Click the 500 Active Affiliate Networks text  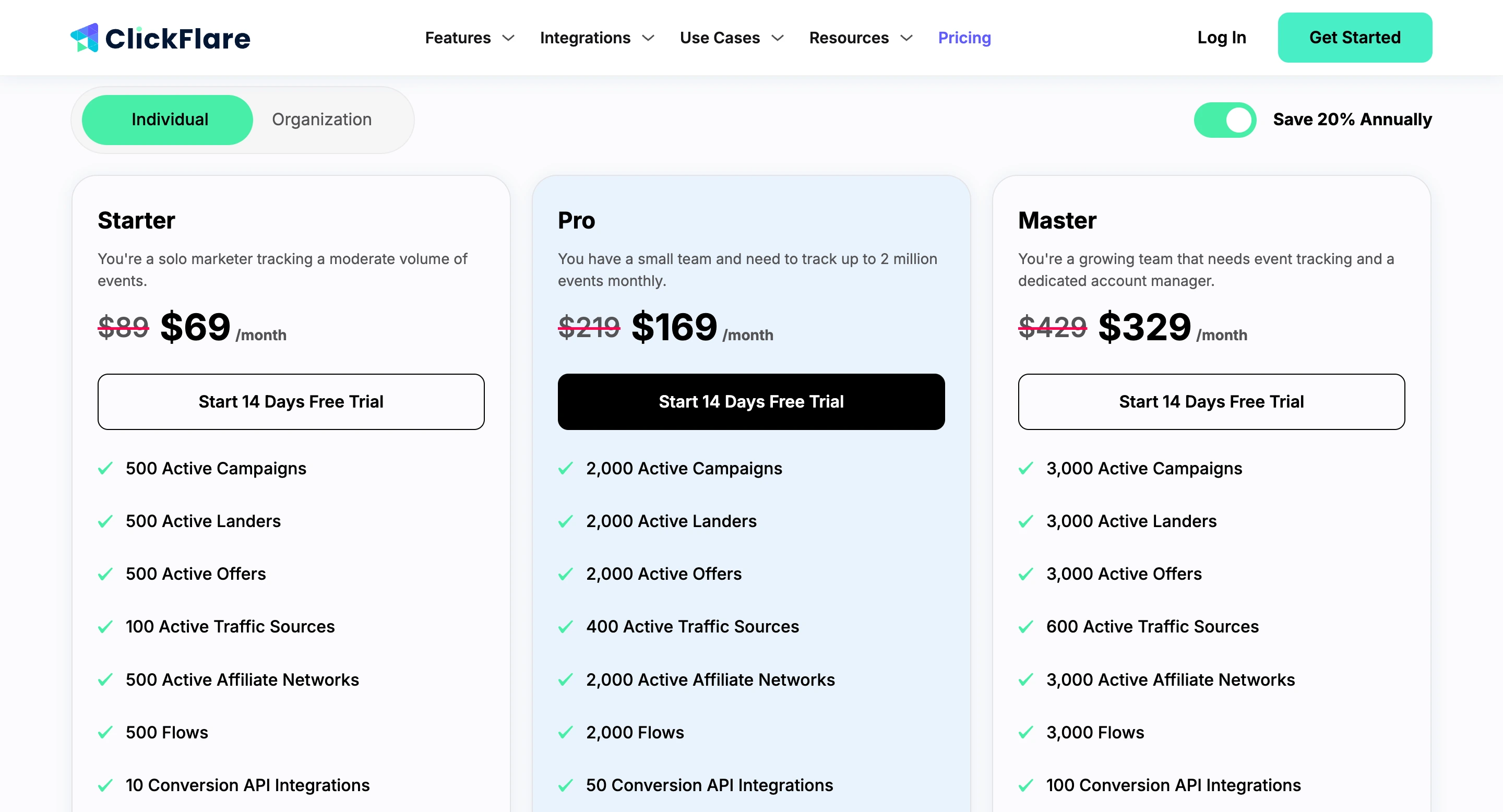242,679
